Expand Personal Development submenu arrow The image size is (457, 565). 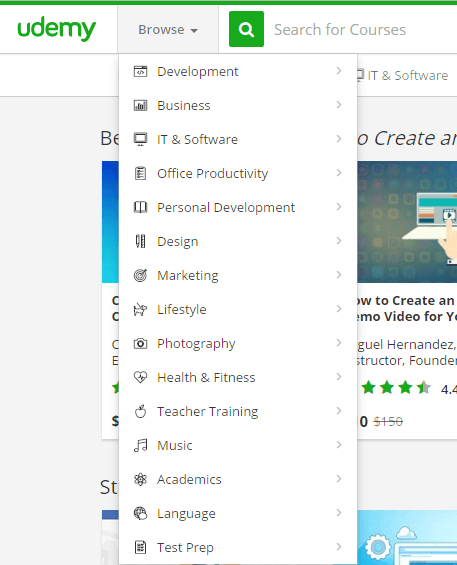[x=339, y=206]
